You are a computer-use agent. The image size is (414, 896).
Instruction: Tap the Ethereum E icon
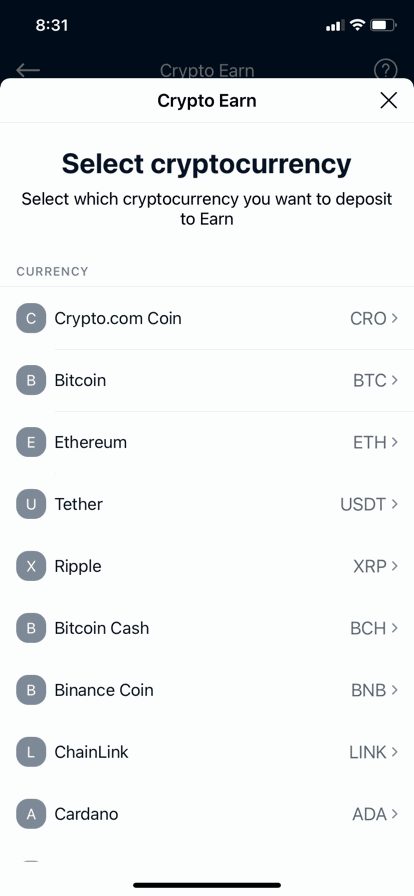pyautogui.click(x=31, y=442)
